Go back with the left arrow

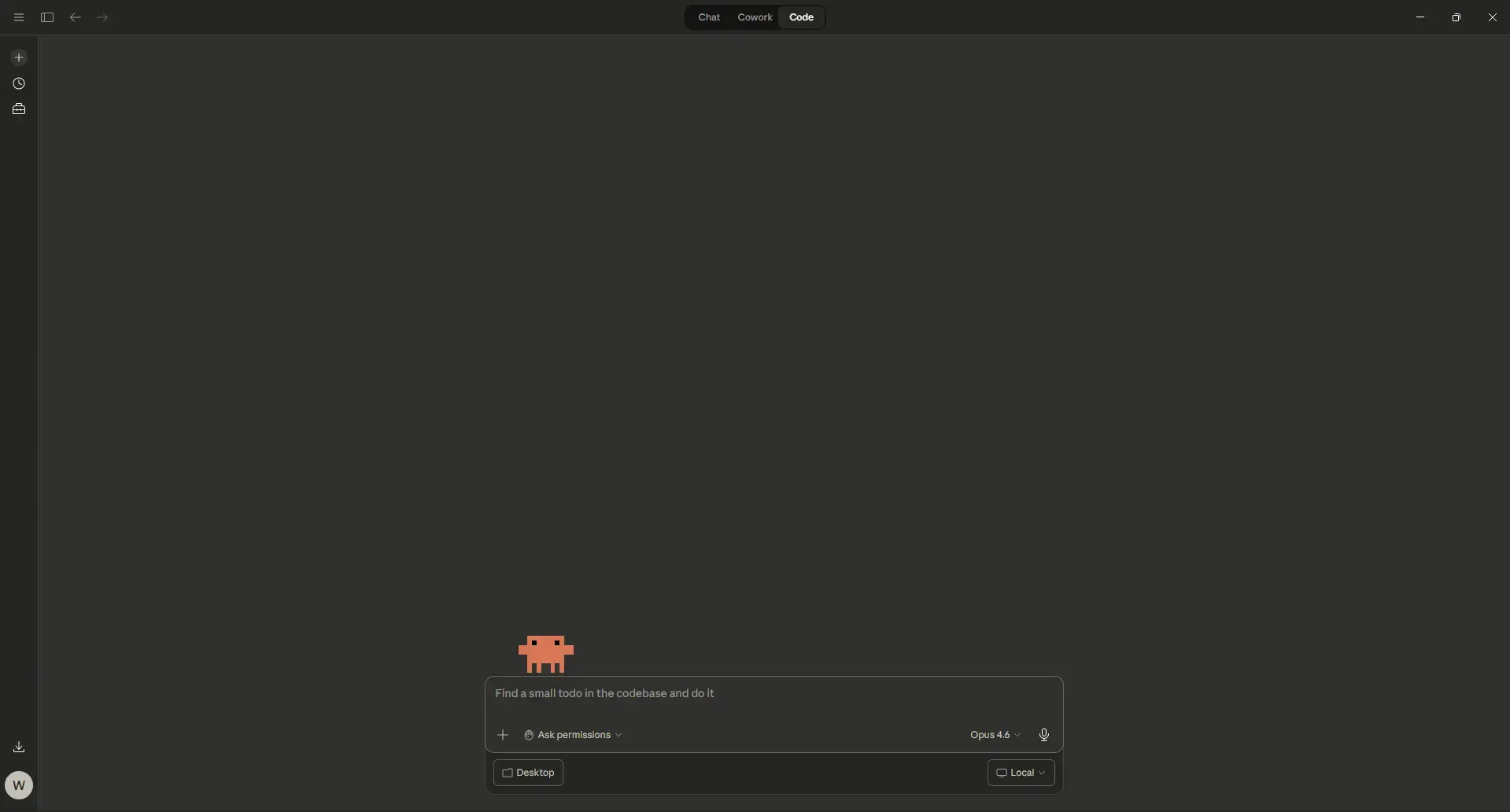coord(76,17)
